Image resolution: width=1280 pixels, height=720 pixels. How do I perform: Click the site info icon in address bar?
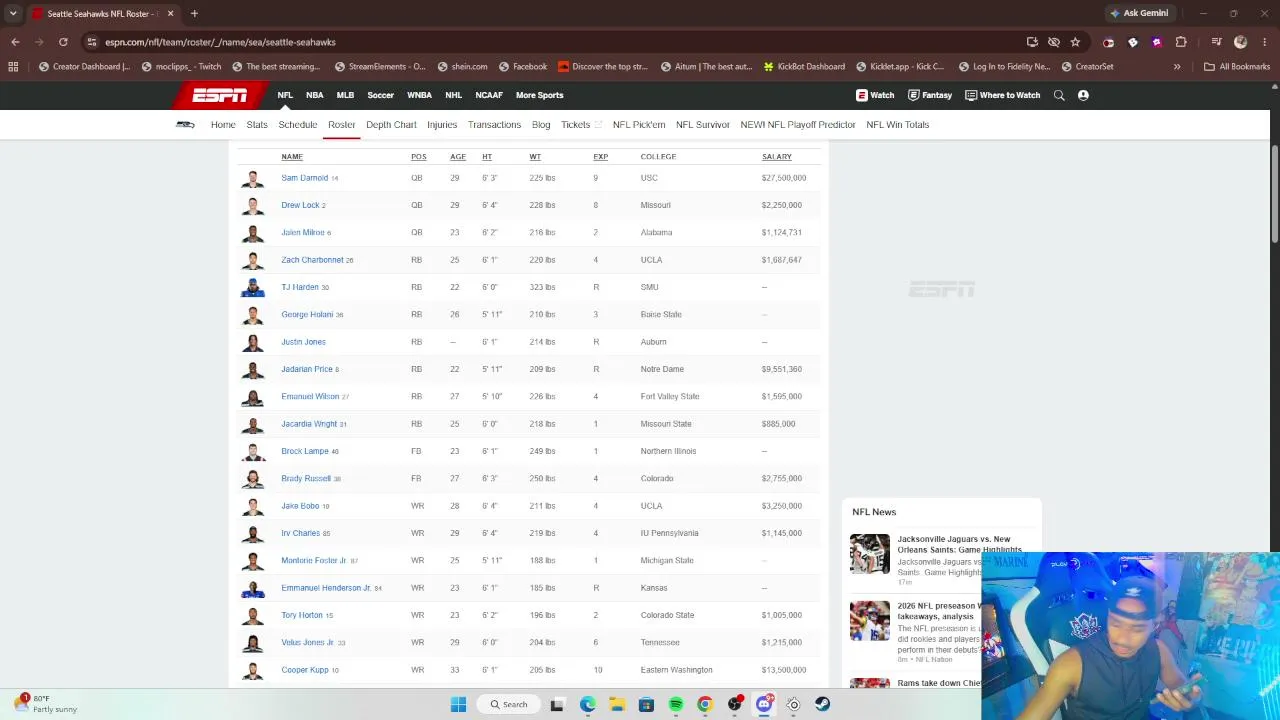click(92, 42)
